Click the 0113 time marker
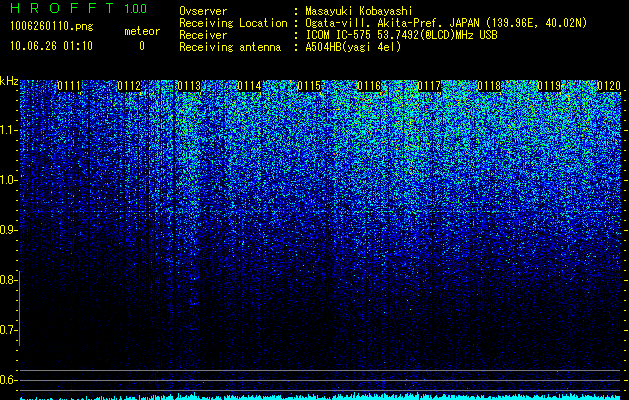The width and height of the screenshot is (629, 400). pyautogui.click(x=189, y=86)
